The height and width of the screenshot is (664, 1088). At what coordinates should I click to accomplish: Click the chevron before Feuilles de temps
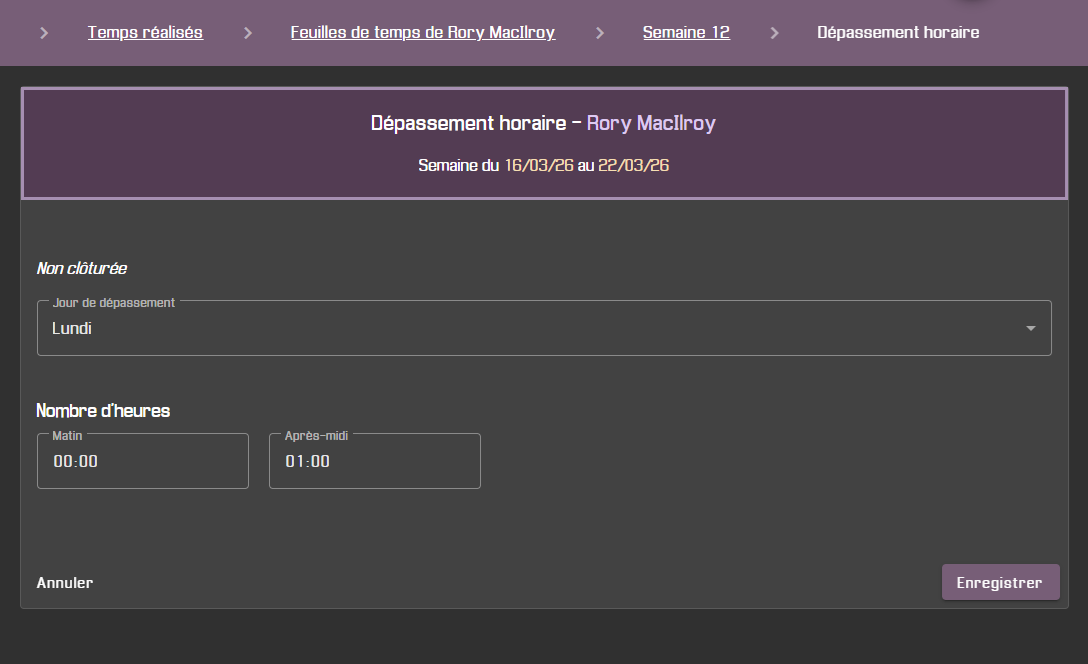248,33
